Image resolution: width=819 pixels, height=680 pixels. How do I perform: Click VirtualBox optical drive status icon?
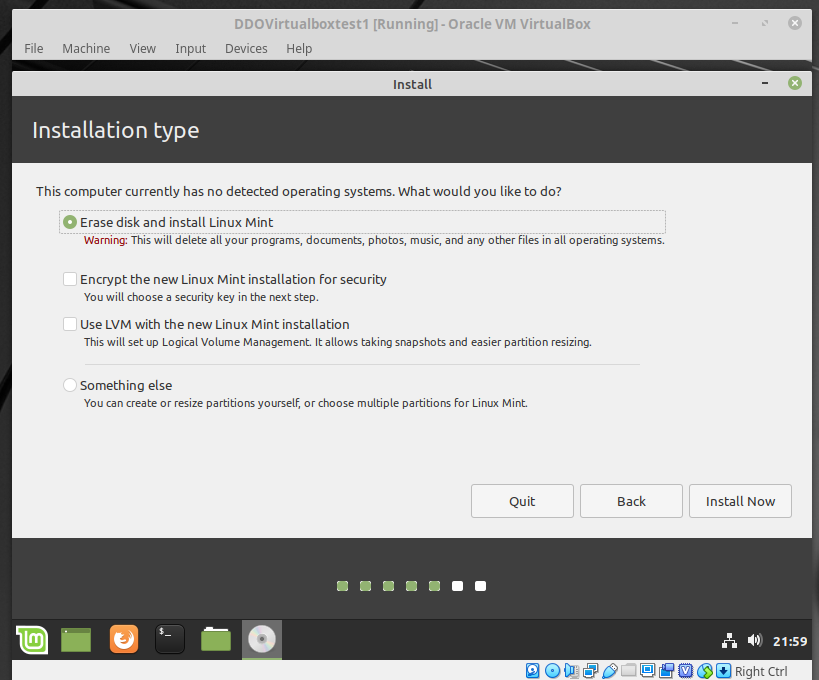click(553, 671)
